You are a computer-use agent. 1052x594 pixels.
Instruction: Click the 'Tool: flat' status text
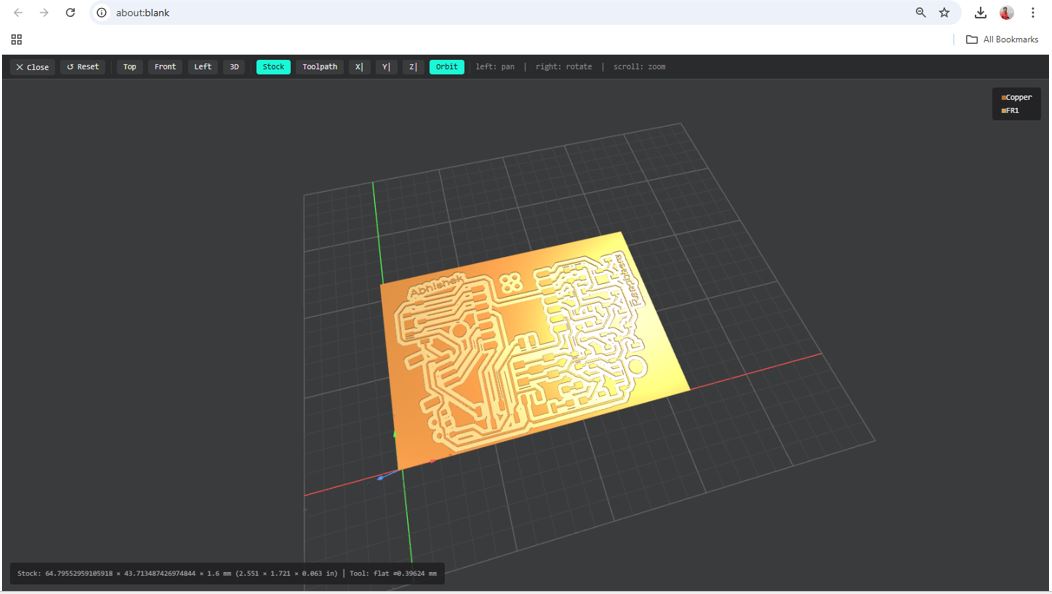point(393,574)
